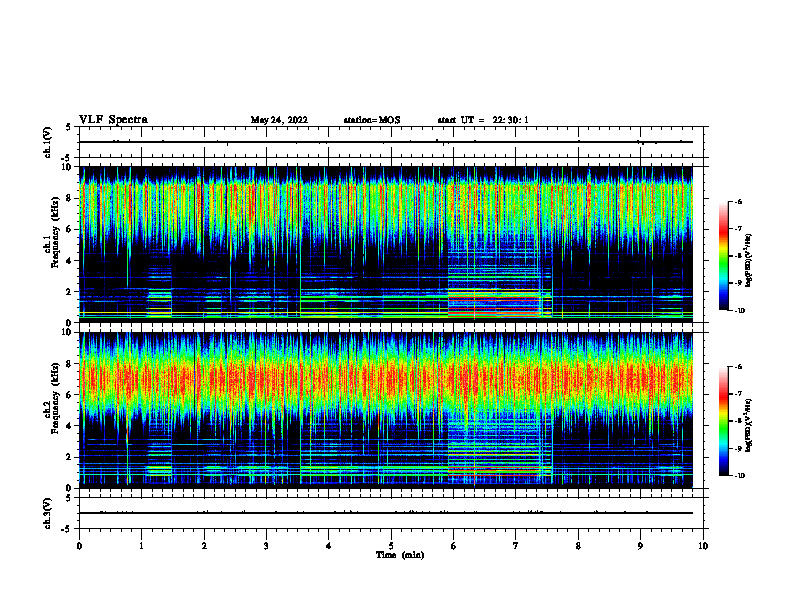Screen dimensions: 792x612
Task: Click time axis tick label "1"
Action: pyautogui.click(x=142, y=546)
